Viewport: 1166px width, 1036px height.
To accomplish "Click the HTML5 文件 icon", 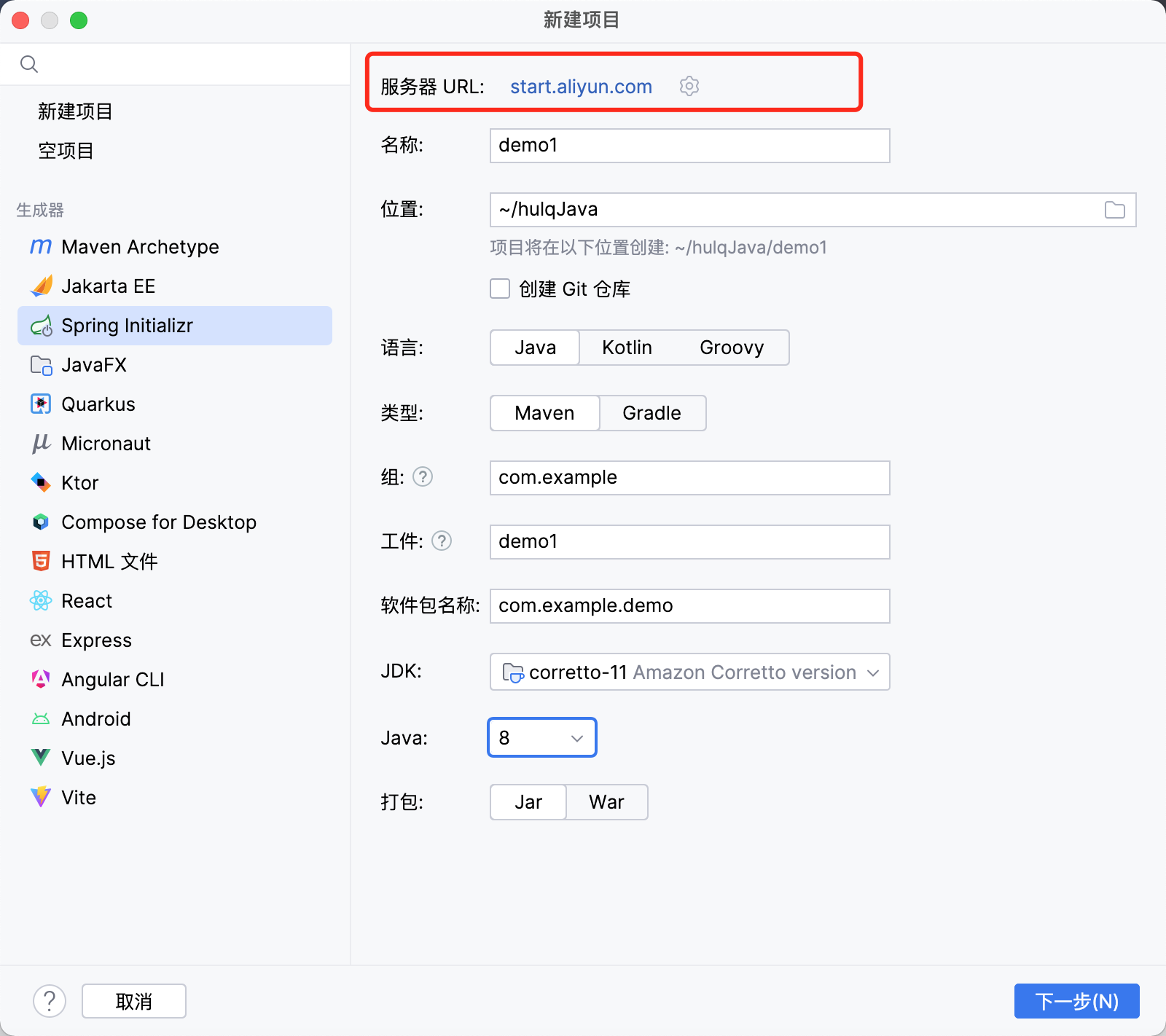I will (x=41, y=562).
